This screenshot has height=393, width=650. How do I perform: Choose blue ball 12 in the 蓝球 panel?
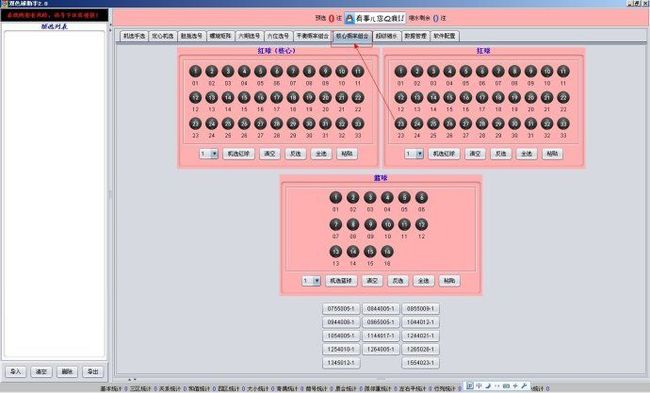(x=421, y=225)
